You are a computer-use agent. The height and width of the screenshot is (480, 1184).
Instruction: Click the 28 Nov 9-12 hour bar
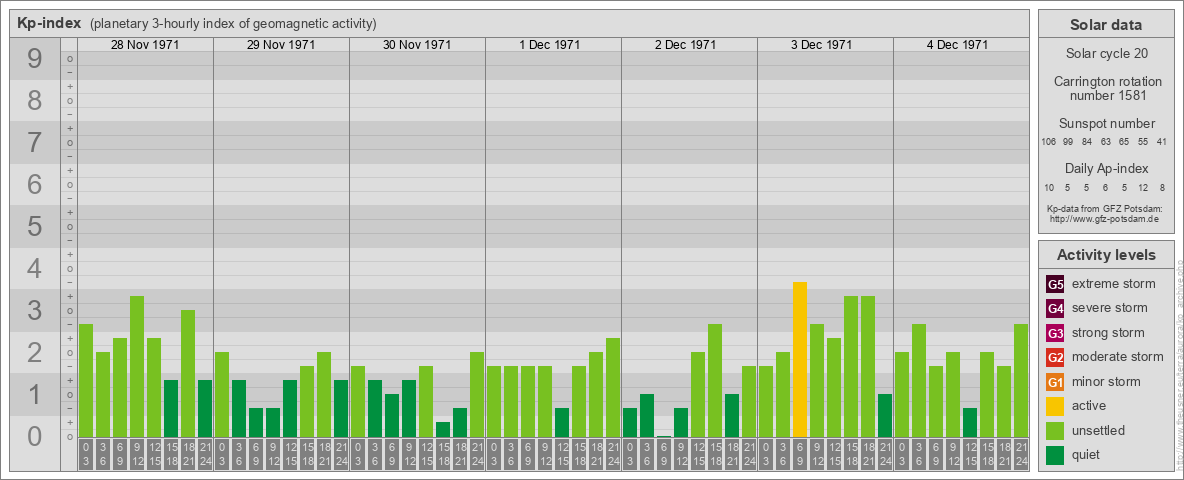click(137, 367)
